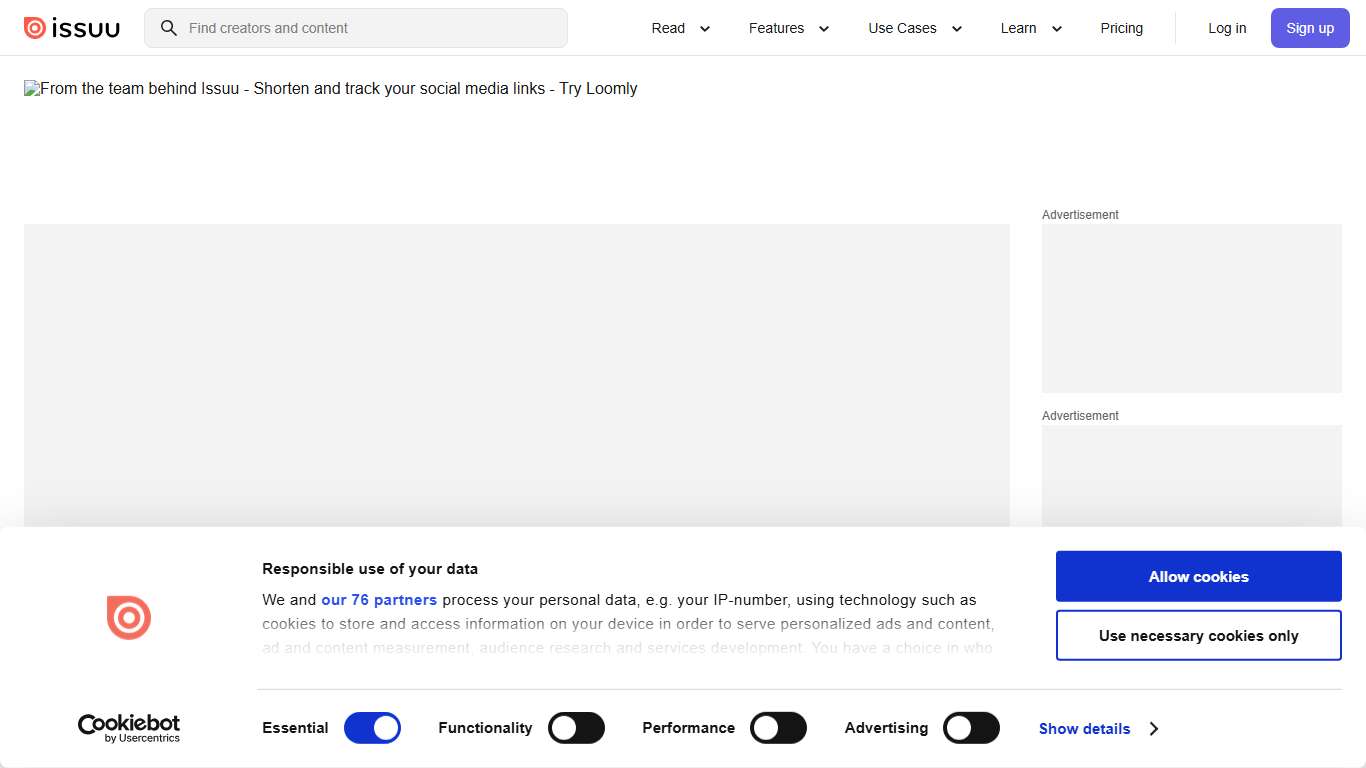Click the arrow next to Show details
The width and height of the screenshot is (1366, 768).
(1153, 729)
